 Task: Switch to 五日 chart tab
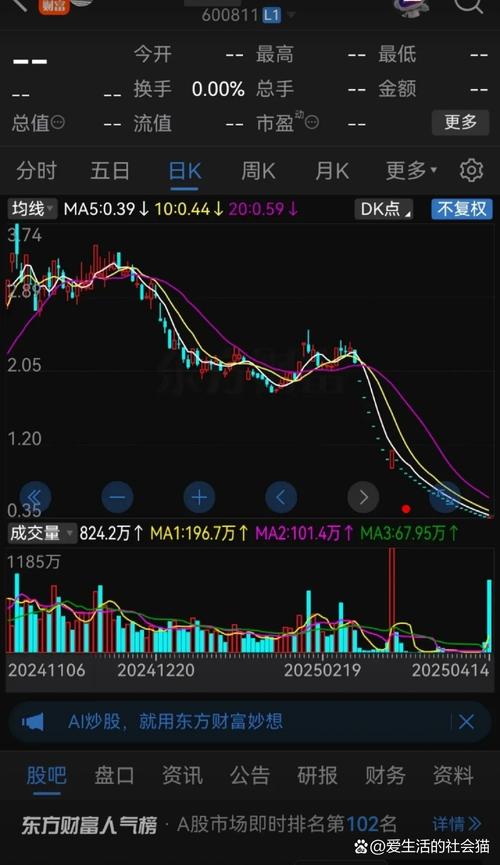point(110,171)
